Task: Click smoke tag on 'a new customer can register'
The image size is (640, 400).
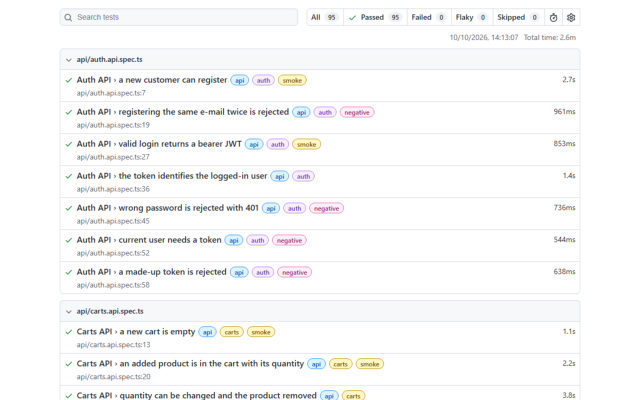Action: click(x=292, y=80)
